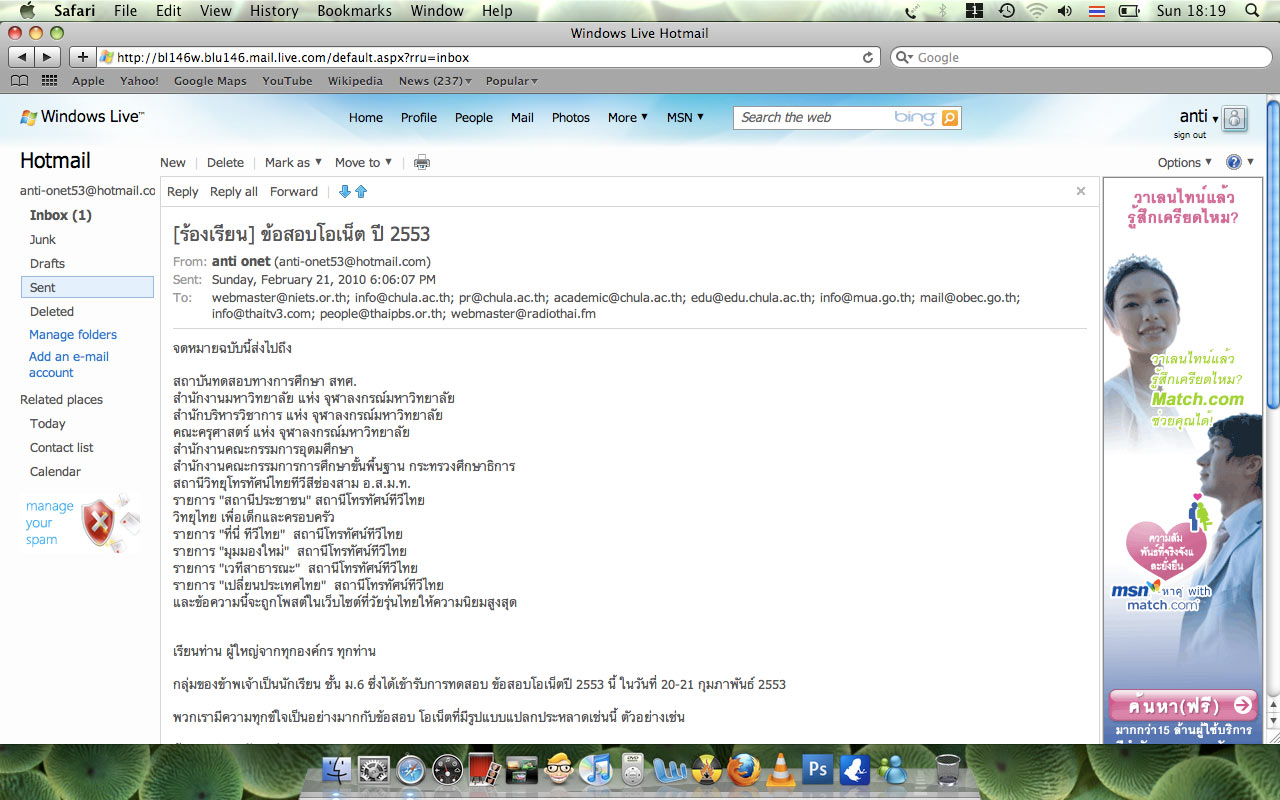Screen dimensions: 1280x800
Task: Show all bookmarks via open book icon
Action: coord(19,81)
